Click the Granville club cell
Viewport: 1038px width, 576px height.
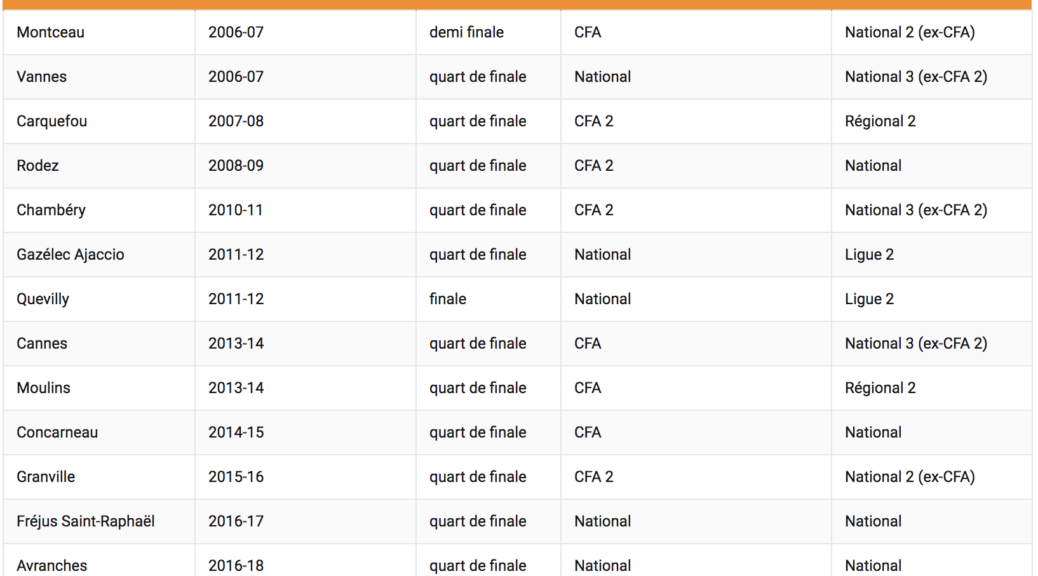pyautogui.click(x=46, y=477)
